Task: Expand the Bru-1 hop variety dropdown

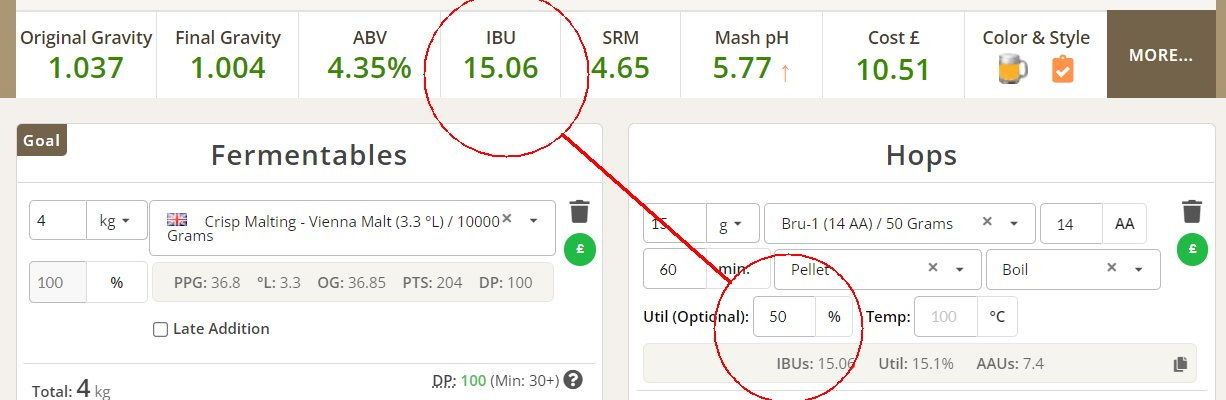Action: pos(1014,224)
